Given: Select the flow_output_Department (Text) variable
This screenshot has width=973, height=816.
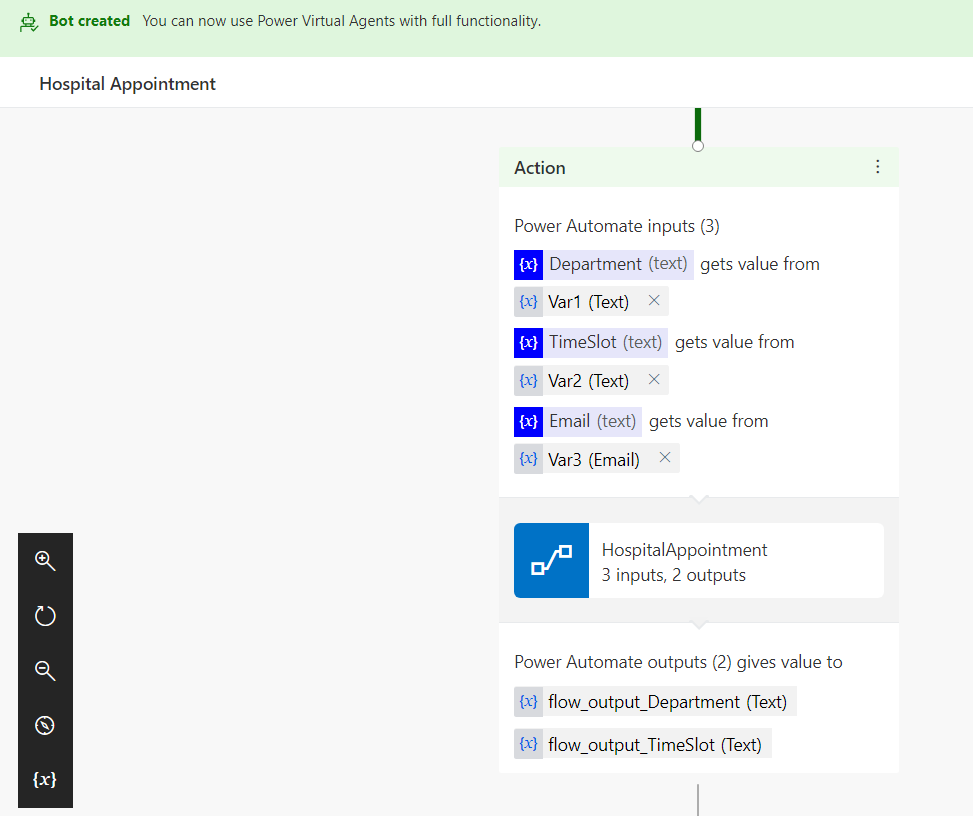Looking at the screenshot, I should (x=655, y=702).
